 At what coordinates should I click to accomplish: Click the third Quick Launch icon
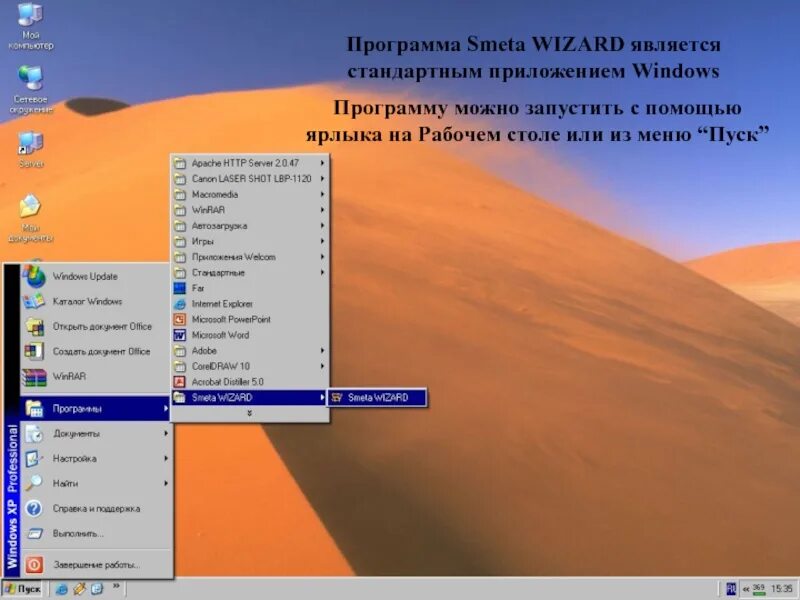[x=97, y=589]
